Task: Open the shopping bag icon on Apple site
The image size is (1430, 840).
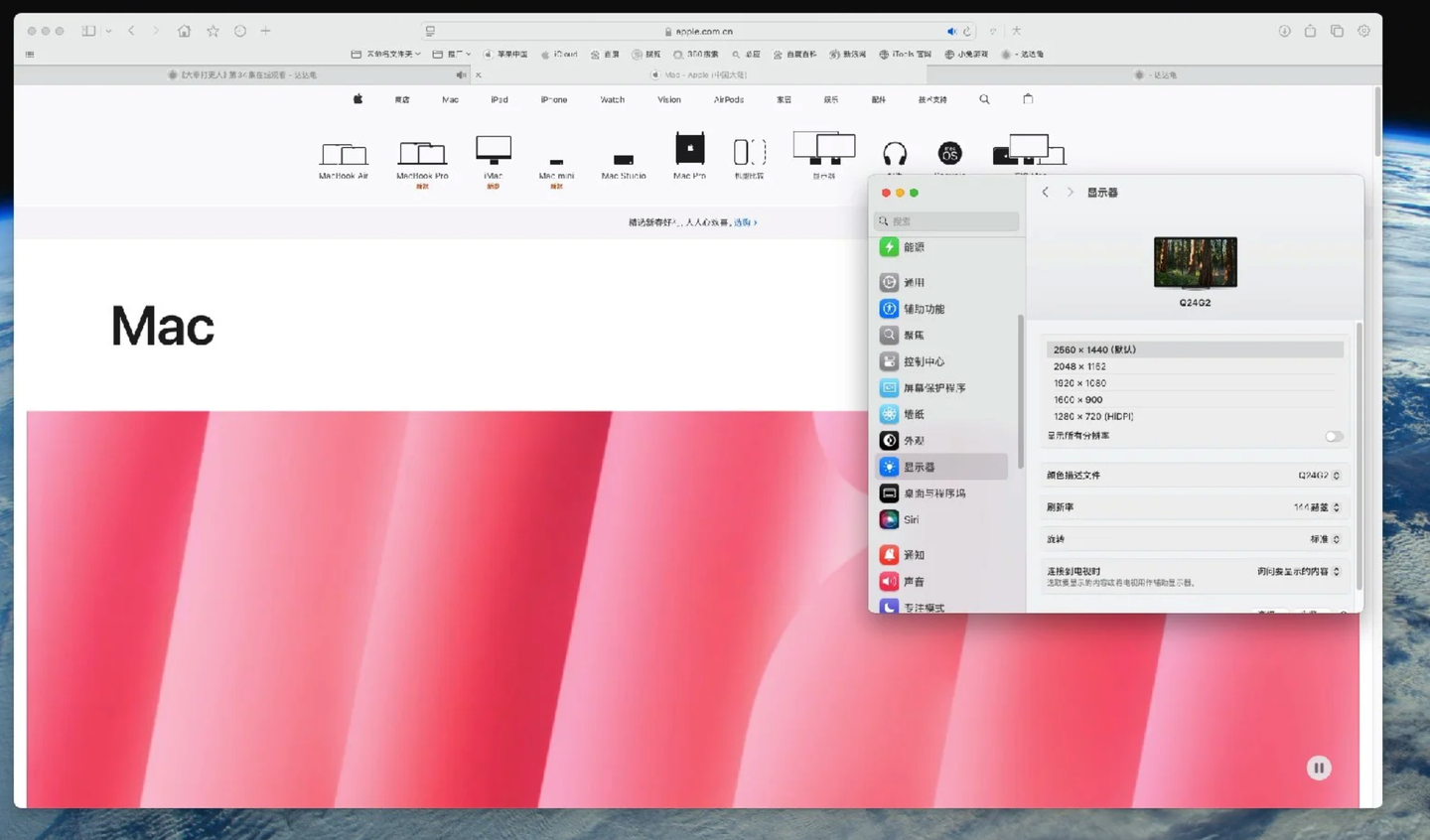Action: [x=1028, y=99]
